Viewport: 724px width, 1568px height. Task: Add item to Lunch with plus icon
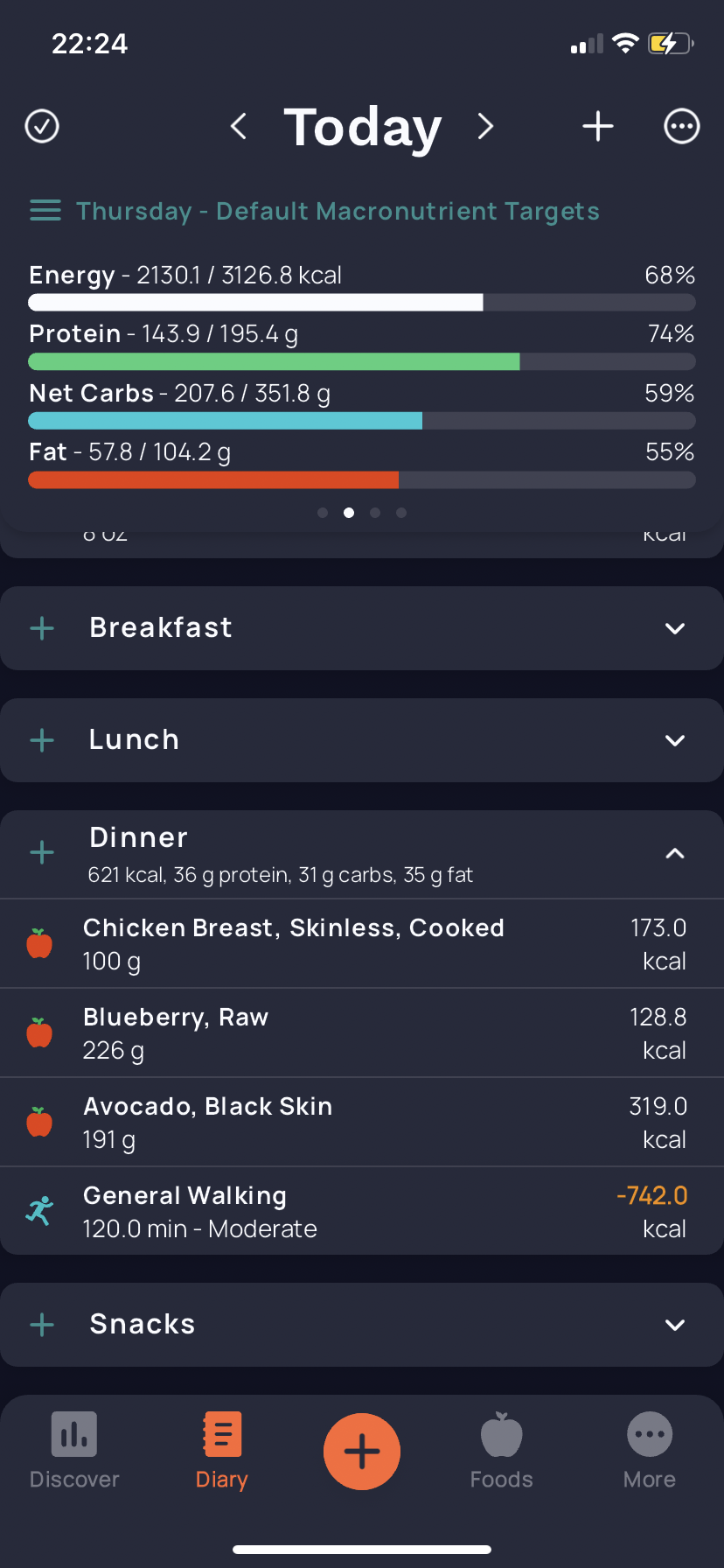click(x=42, y=740)
